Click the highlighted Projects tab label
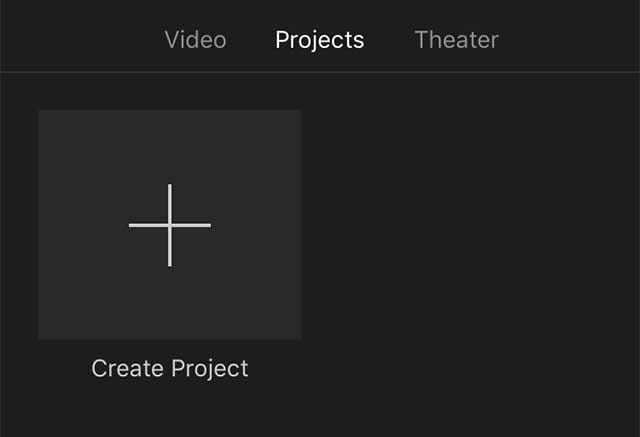This screenshot has height=437, width=640. [320, 40]
